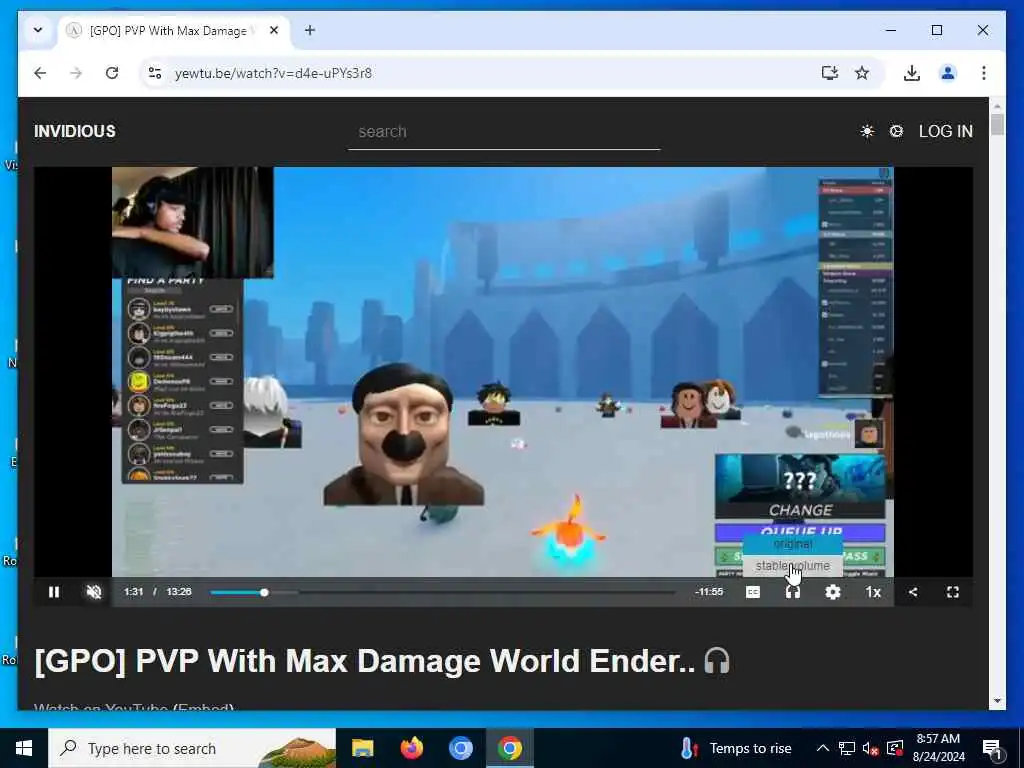The height and width of the screenshot is (768, 1024).
Task: Open the Windows Start menu
Action: [24, 748]
